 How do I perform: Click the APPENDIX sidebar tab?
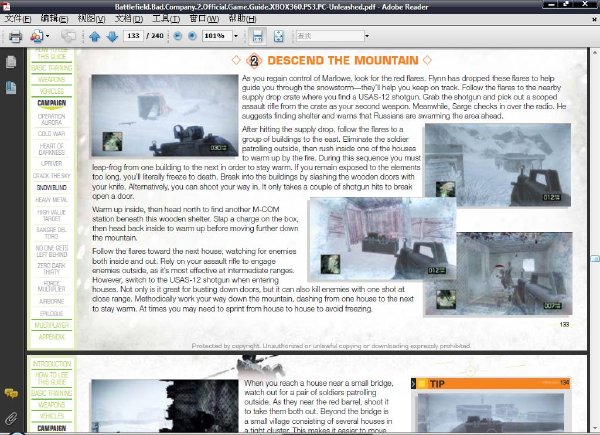point(52,337)
